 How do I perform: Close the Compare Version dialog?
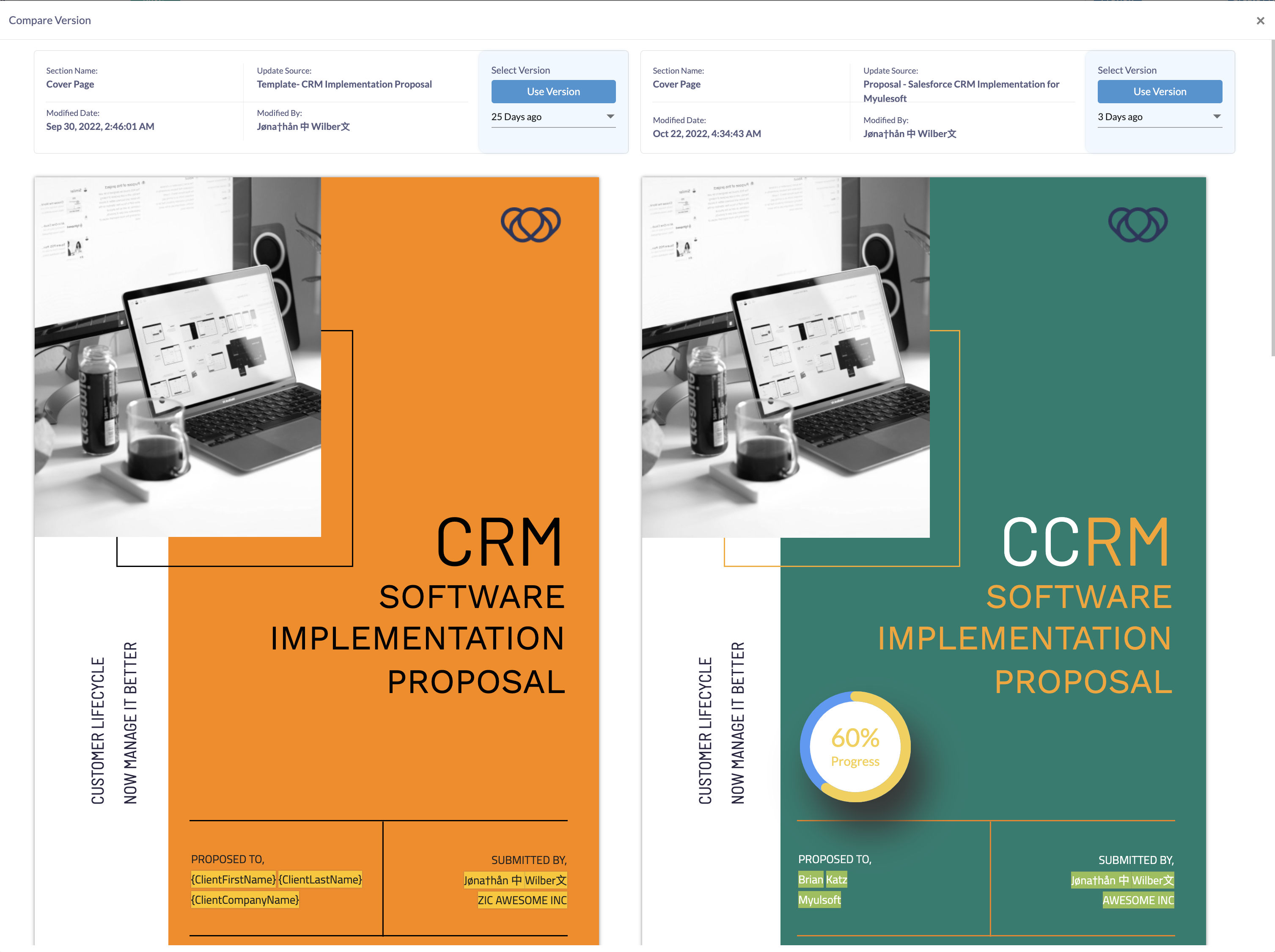pyautogui.click(x=1260, y=21)
